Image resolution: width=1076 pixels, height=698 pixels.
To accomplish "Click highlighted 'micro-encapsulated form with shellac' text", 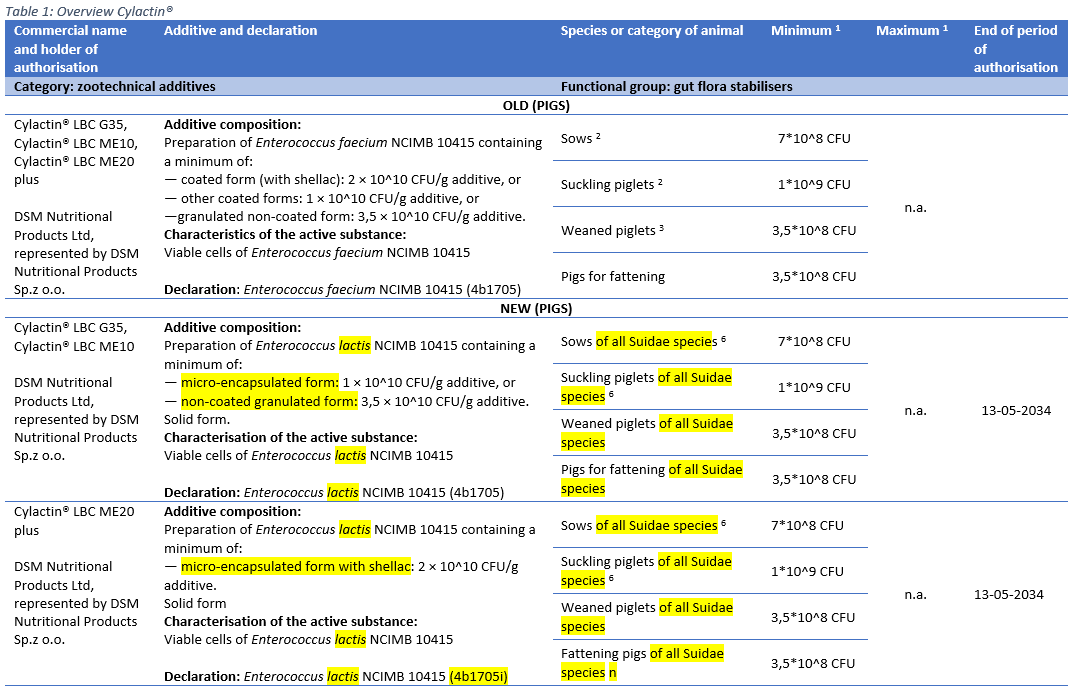I will [x=296, y=567].
